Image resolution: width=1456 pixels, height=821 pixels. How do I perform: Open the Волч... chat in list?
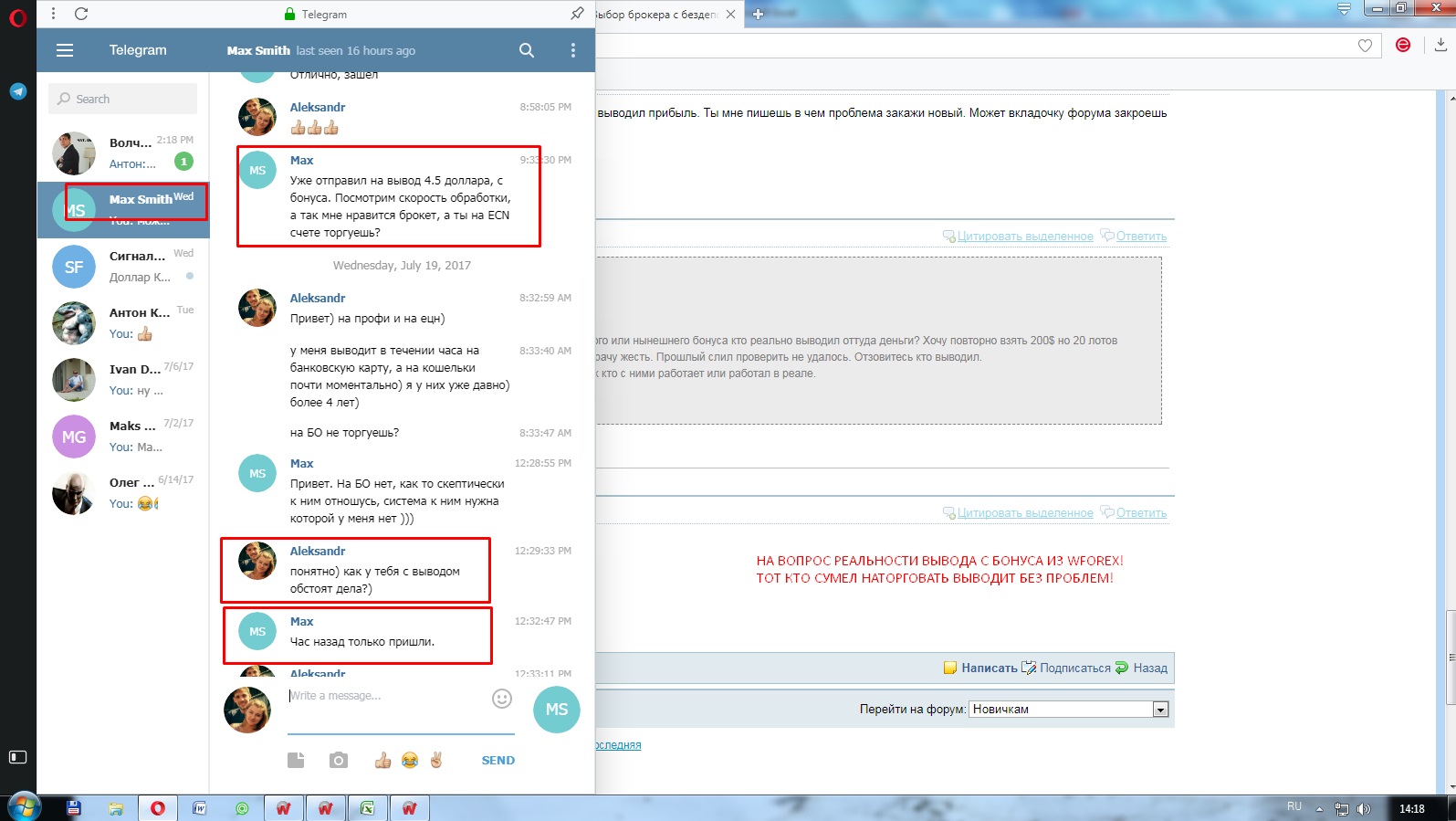123,153
